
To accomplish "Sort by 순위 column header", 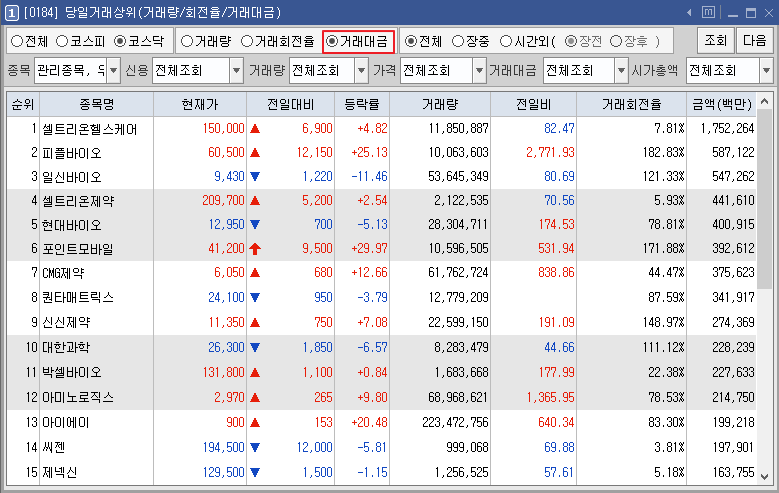I will [x=23, y=104].
